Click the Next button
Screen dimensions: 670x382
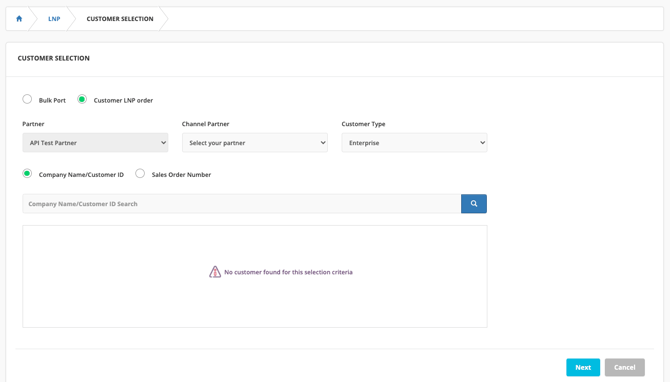583,367
